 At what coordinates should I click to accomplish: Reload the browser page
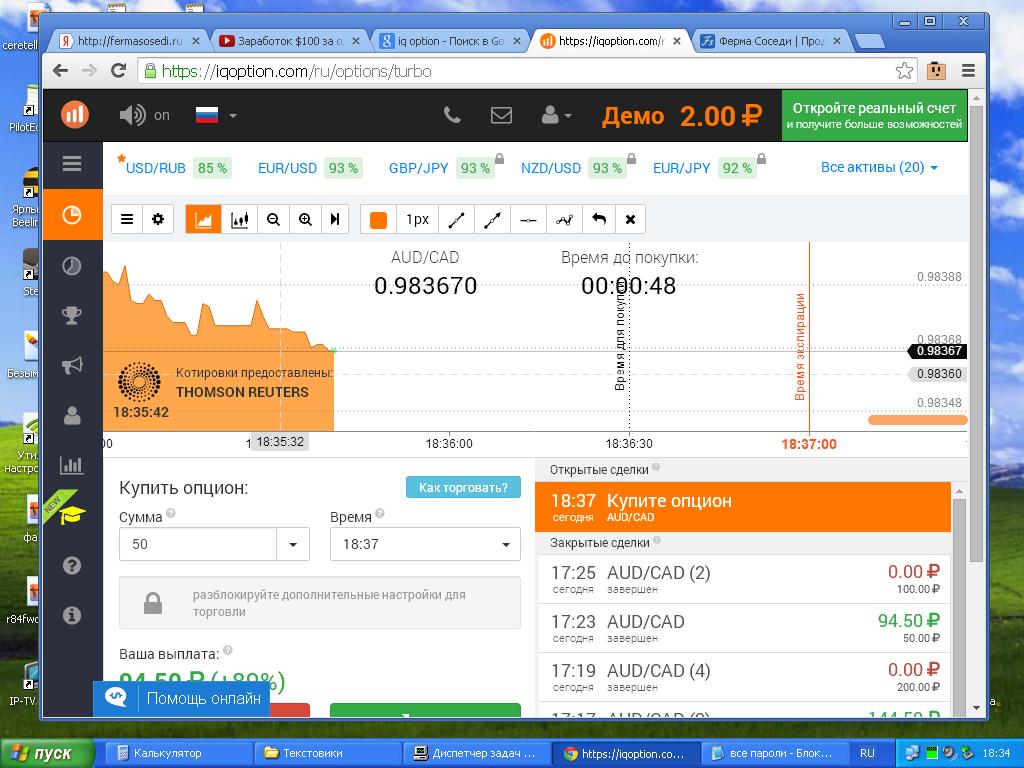[118, 71]
